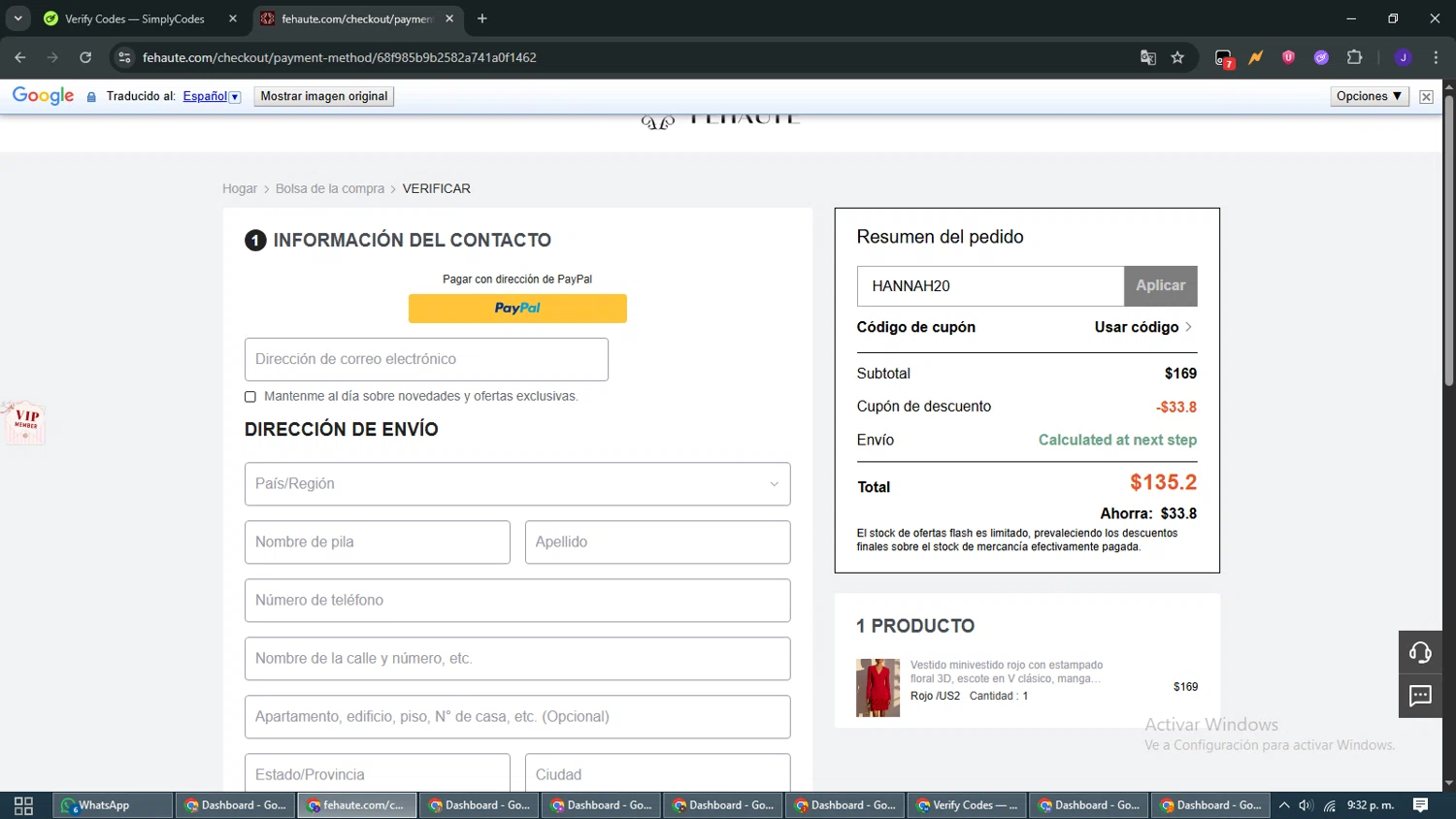This screenshot has width=1456, height=819.
Task: Open the translated language Español dropdown
Action: pos(212,96)
